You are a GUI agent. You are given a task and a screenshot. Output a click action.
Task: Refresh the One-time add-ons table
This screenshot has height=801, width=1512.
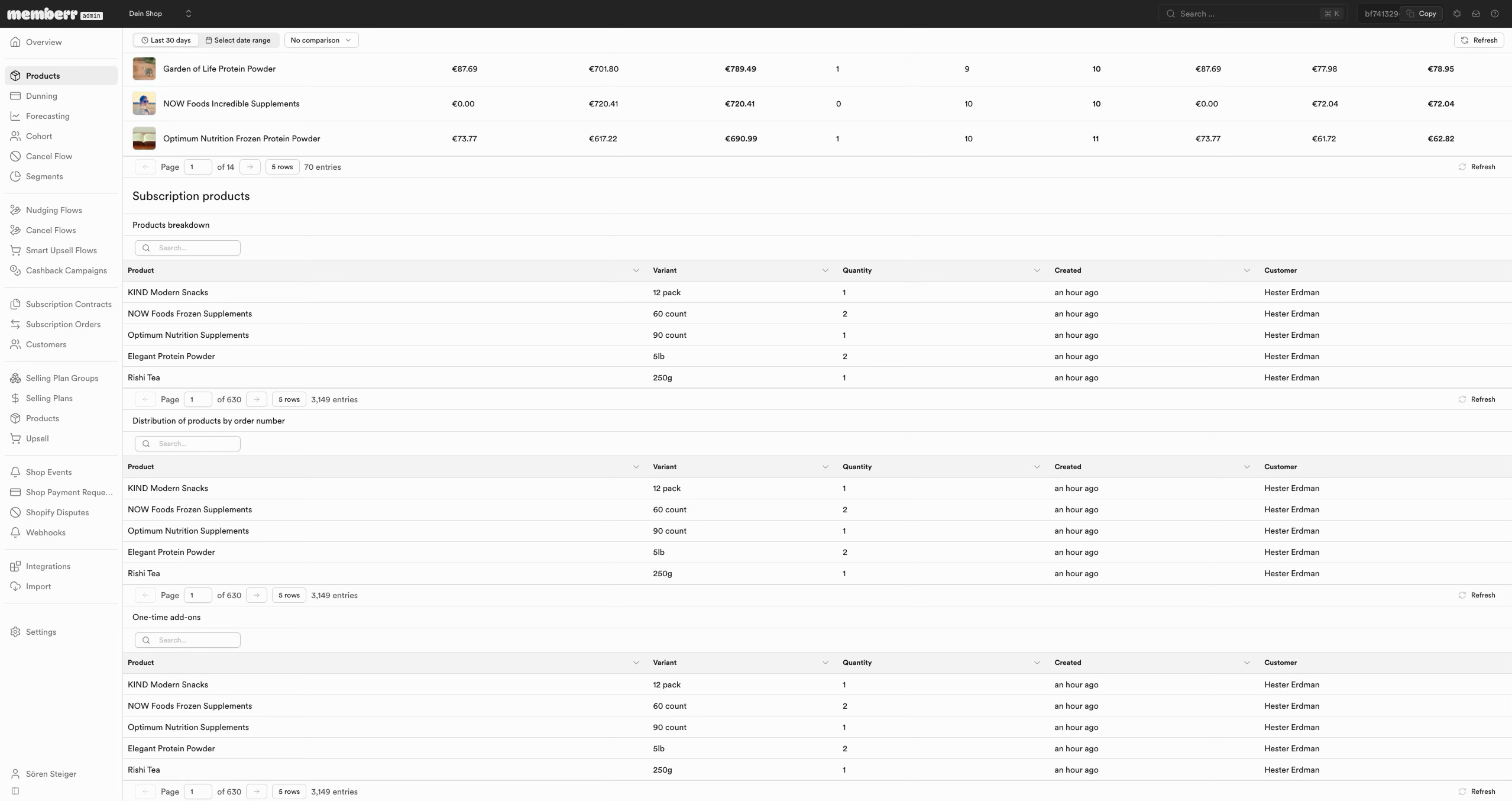click(1477, 792)
